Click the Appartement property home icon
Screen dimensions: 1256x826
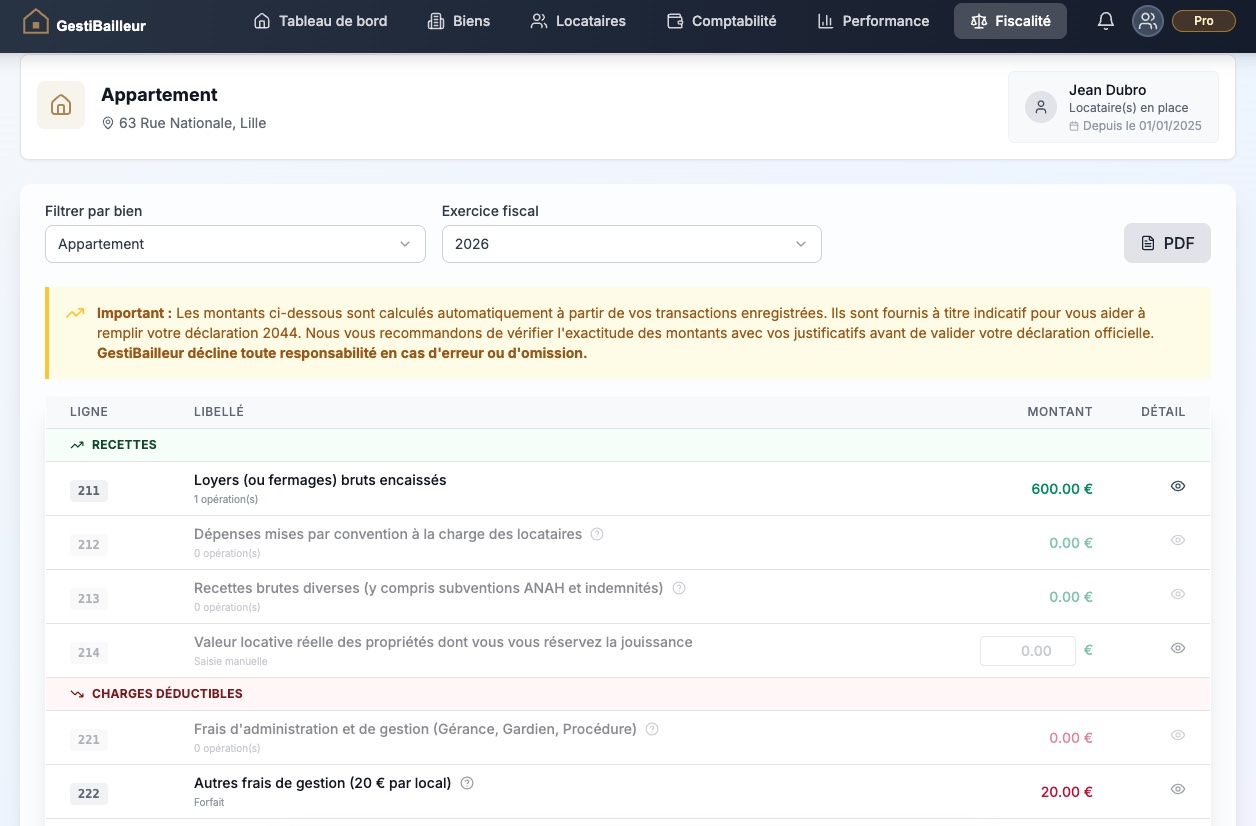click(61, 105)
